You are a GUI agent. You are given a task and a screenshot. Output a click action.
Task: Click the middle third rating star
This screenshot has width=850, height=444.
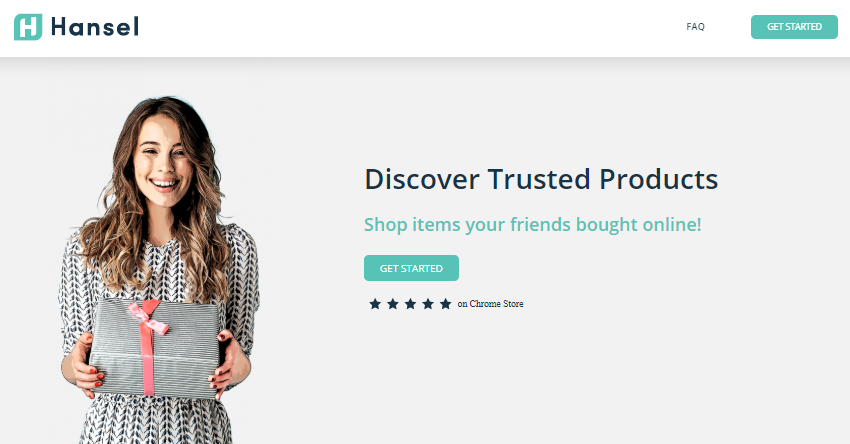coord(410,304)
